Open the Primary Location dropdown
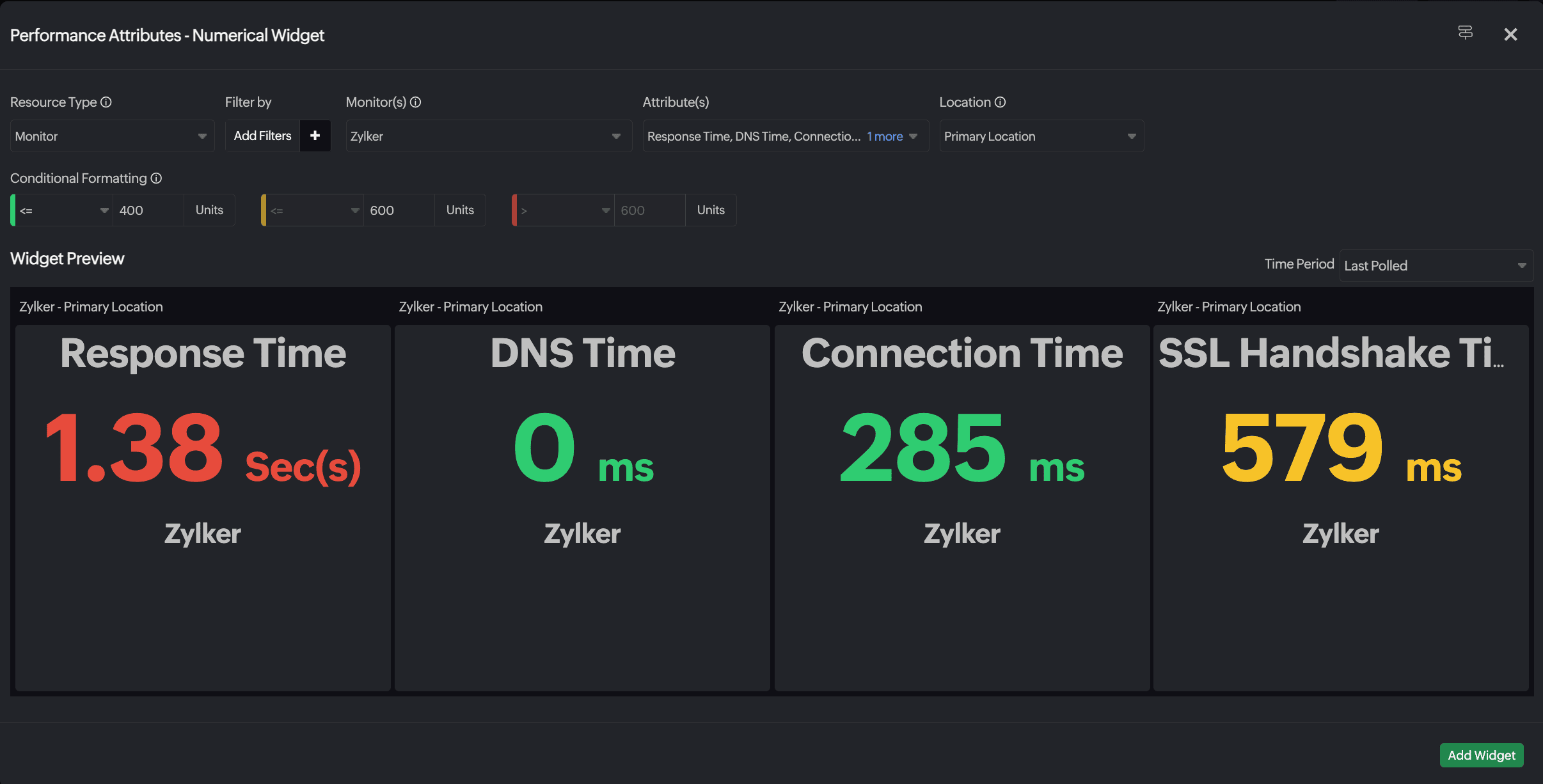The image size is (1543, 784). tap(1041, 136)
